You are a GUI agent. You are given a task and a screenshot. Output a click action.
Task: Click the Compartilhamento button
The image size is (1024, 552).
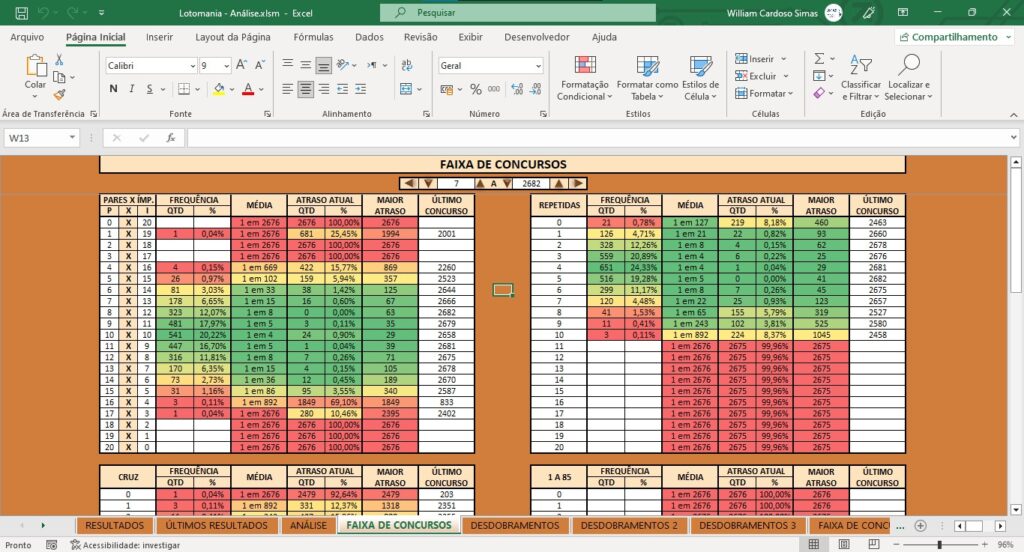click(954, 37)
